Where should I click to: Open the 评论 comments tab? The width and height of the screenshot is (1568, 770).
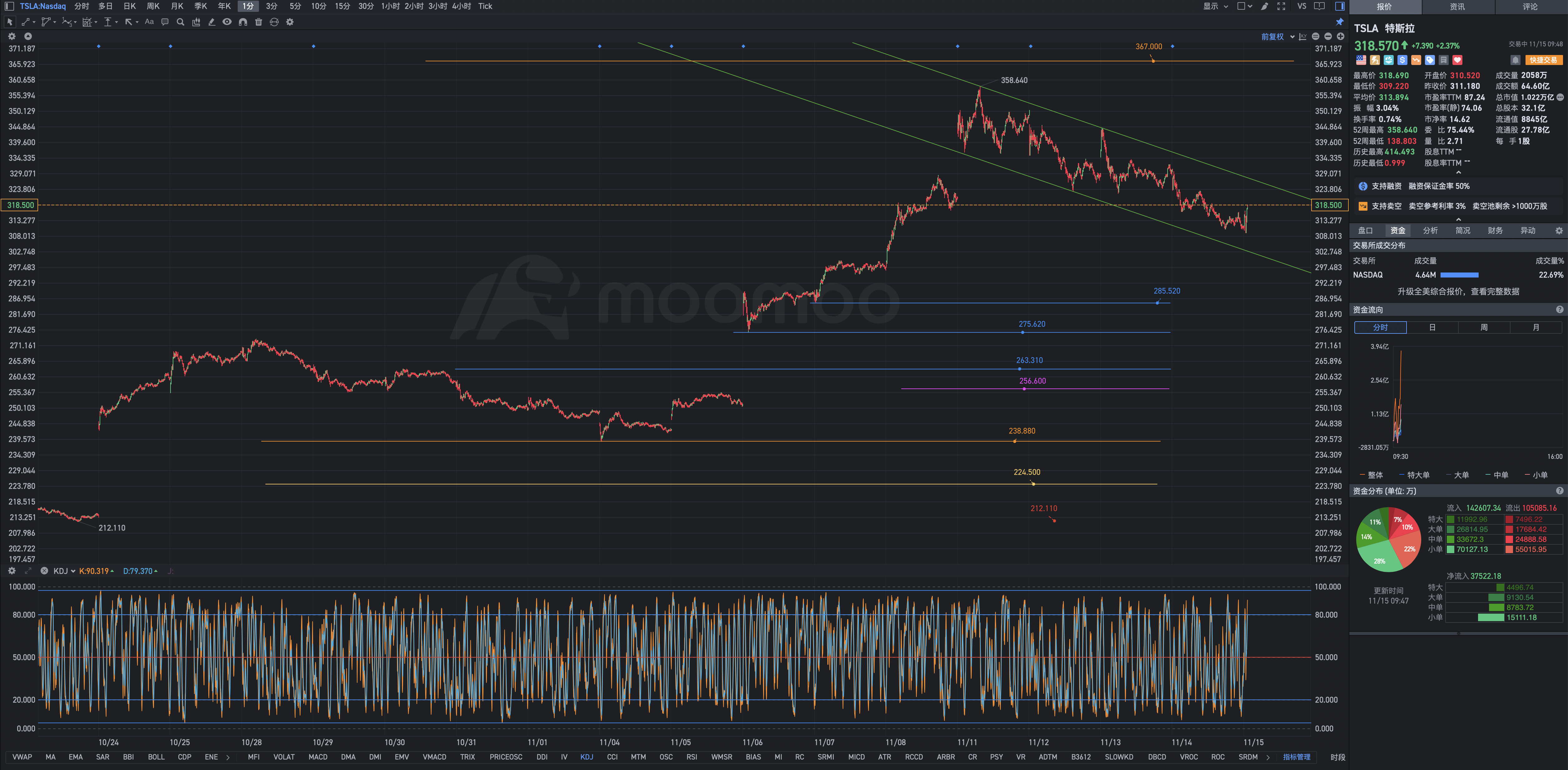pyautogui.click(x=1530, y=7)
